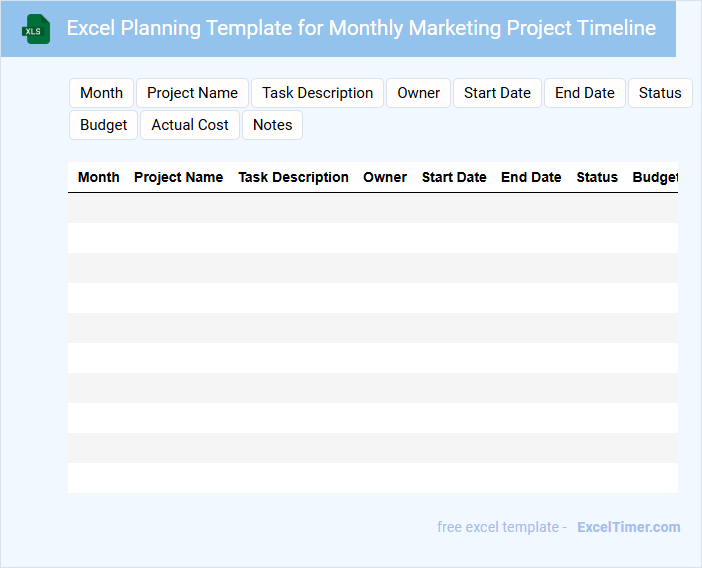
Task: Click the Month column header
Action: pos(99,177)
